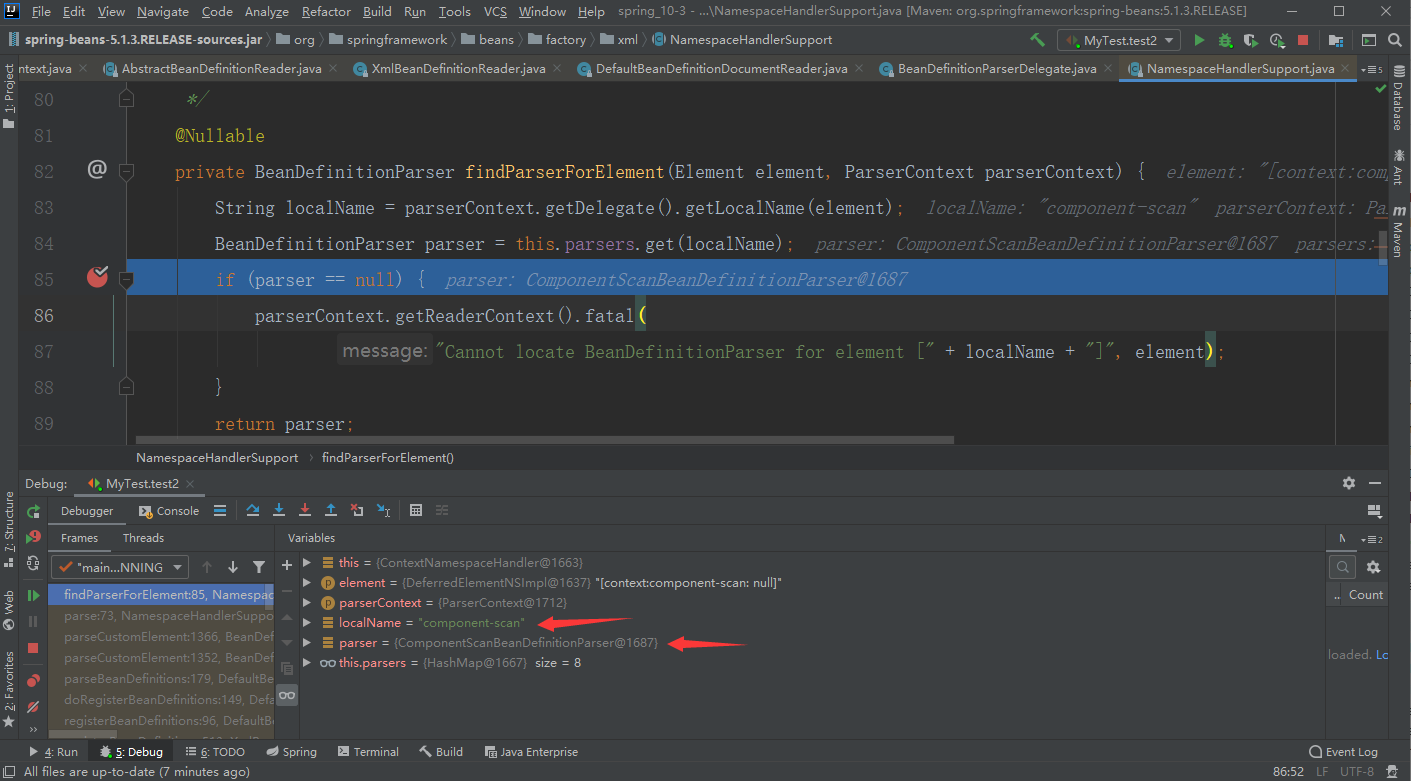Click the Count column header
This screenshot has width=1411, height=781.
[1365, 595]
